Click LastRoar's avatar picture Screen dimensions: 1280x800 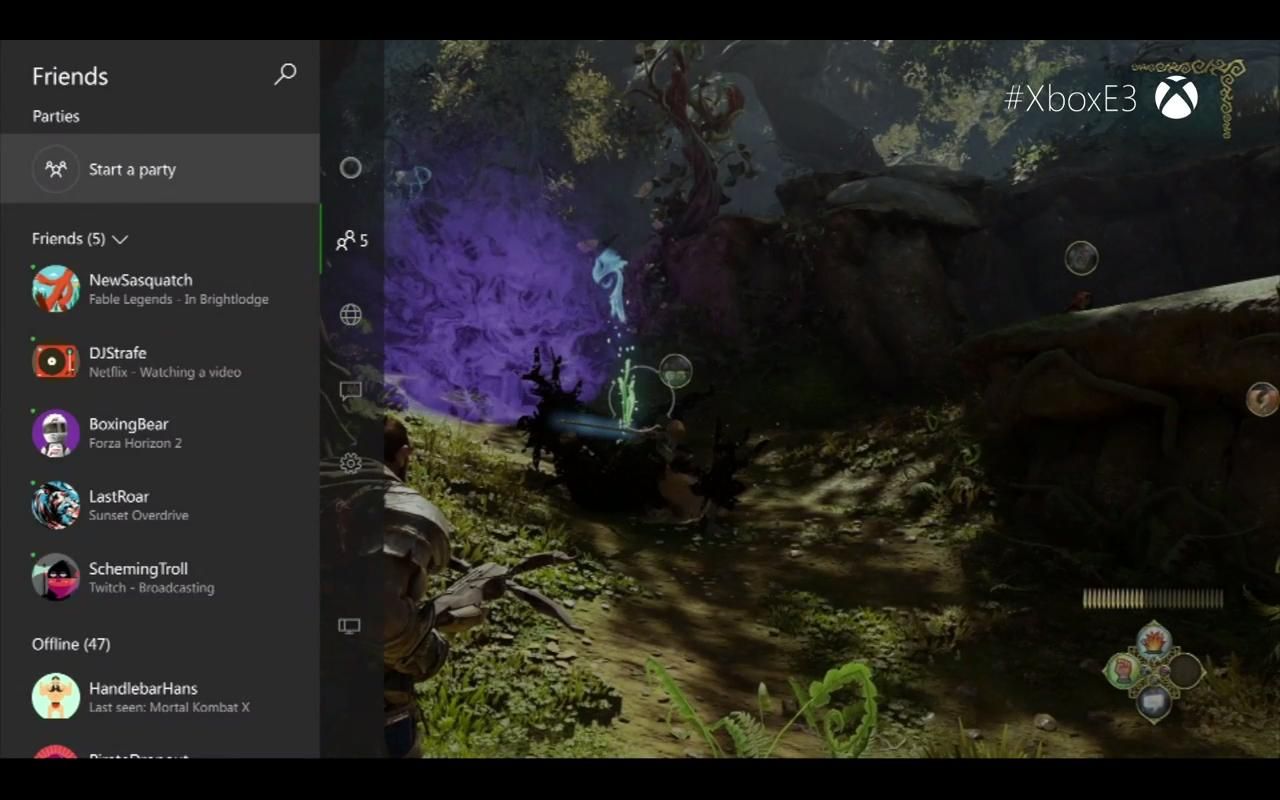click(x=56, y=505)
